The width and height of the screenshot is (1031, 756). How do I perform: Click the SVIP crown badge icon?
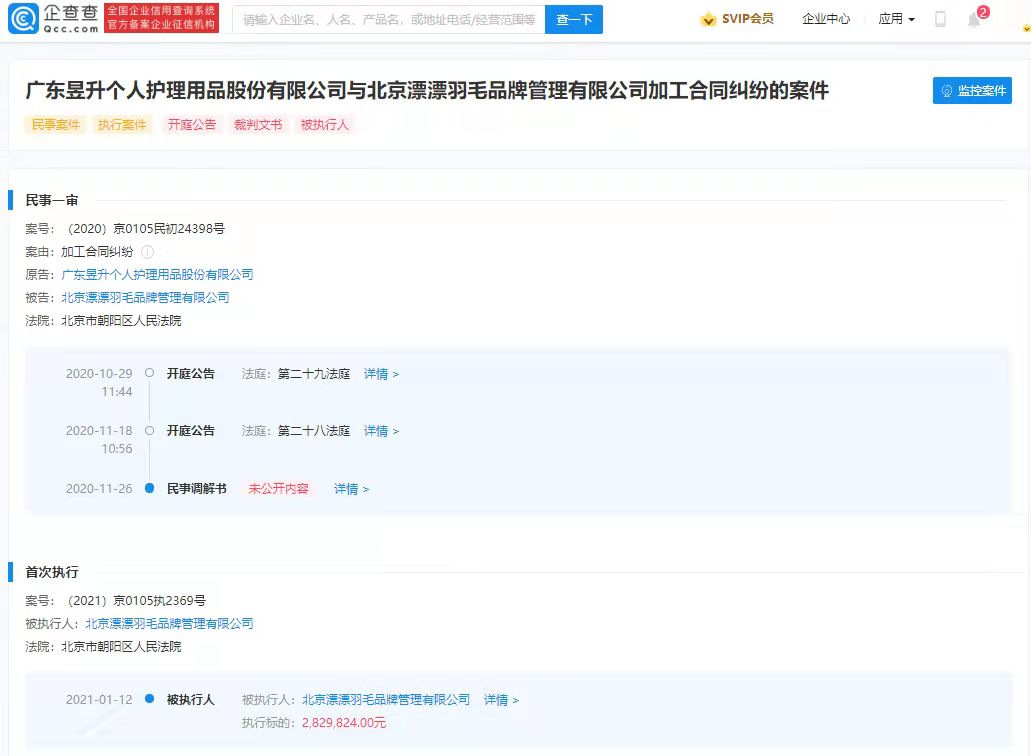(707, 19)
